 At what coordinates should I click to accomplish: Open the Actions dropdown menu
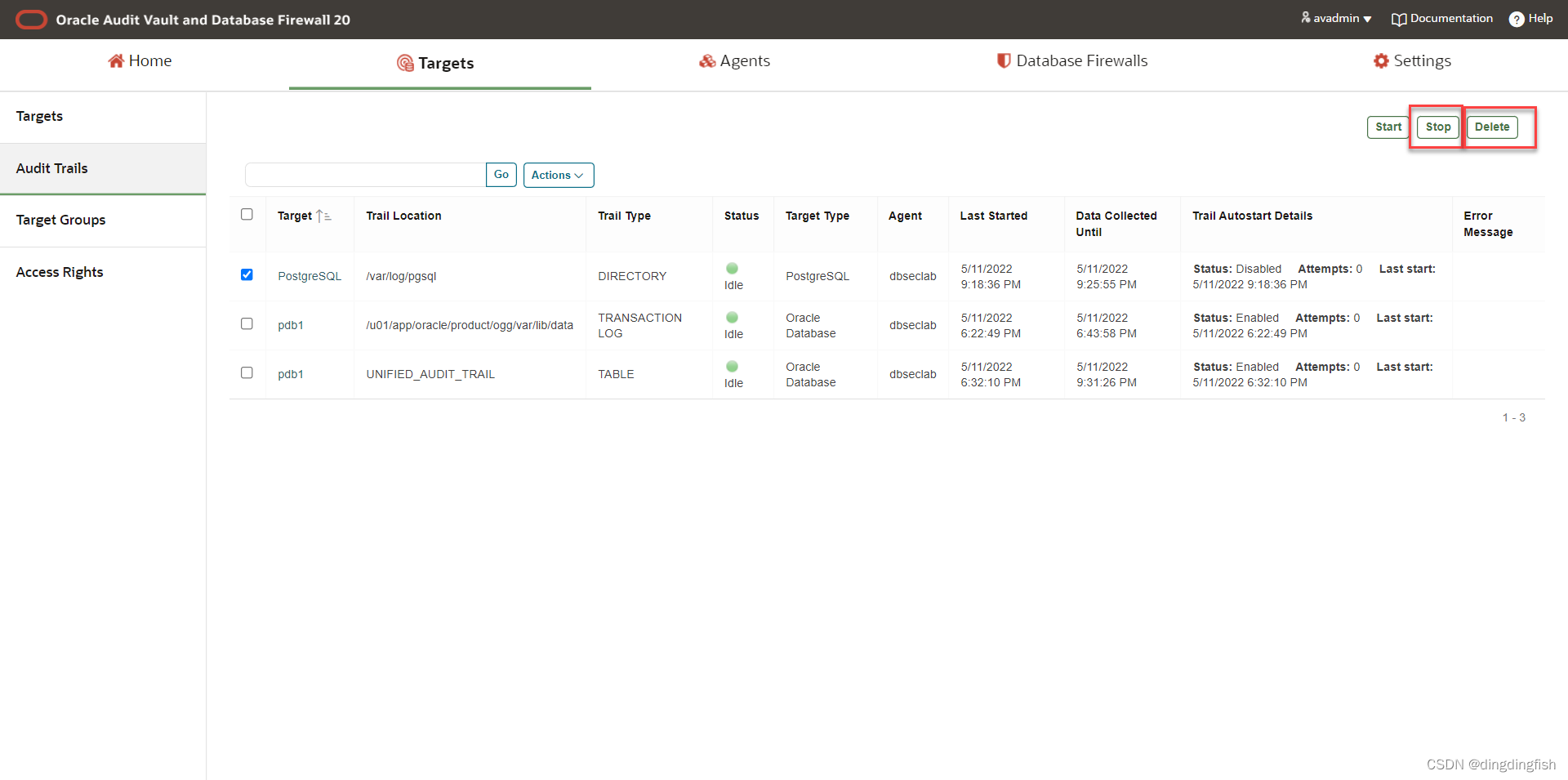559,175
